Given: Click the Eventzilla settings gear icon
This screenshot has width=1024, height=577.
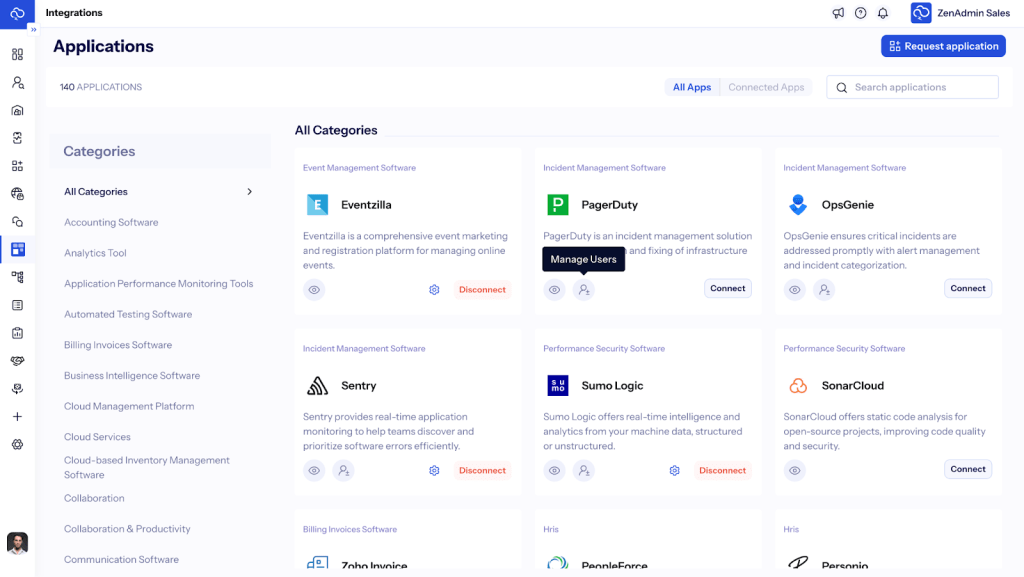Looking at the screenshot, I should coord(434,290).
